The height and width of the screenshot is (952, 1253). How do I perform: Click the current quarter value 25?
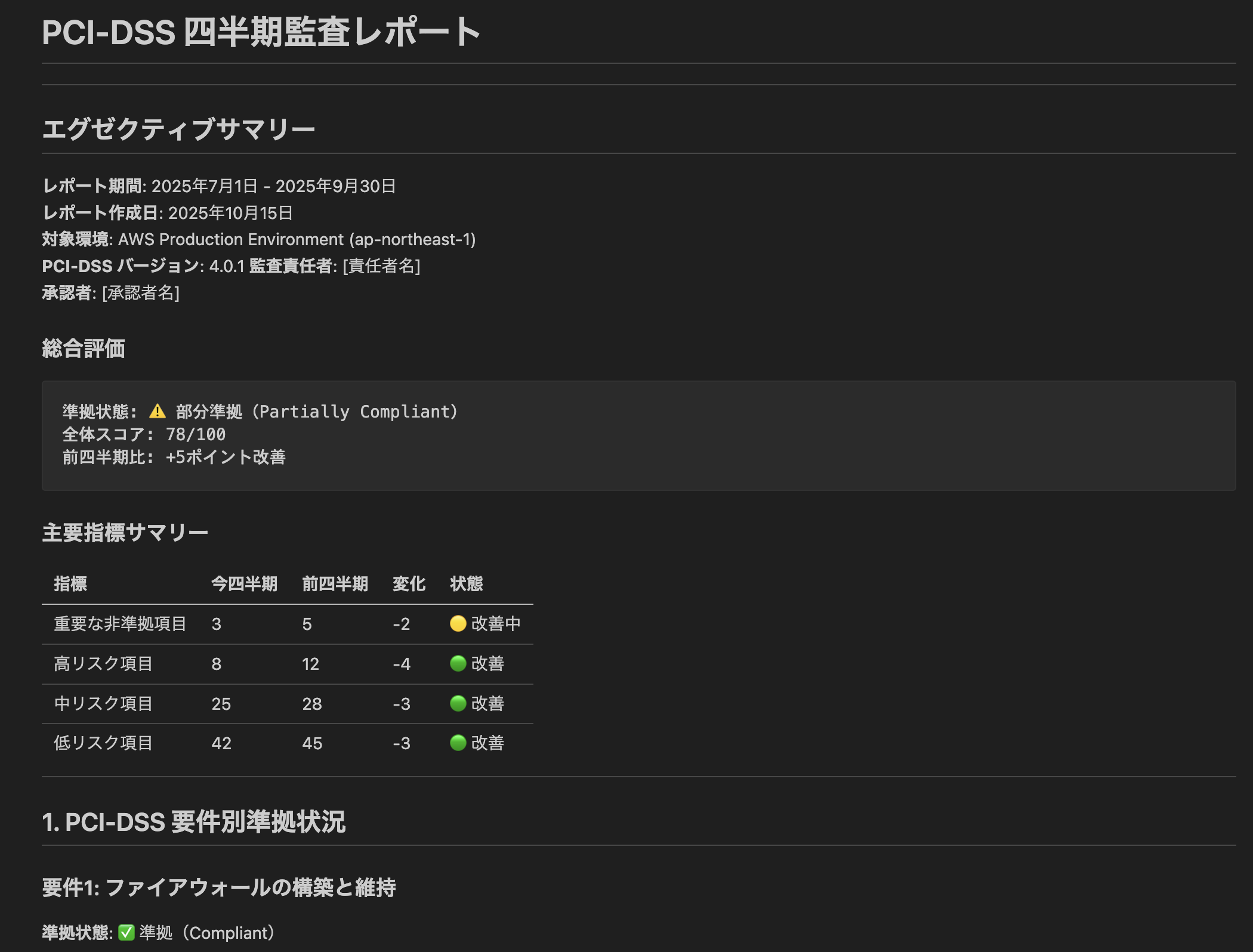click(221, 704)
